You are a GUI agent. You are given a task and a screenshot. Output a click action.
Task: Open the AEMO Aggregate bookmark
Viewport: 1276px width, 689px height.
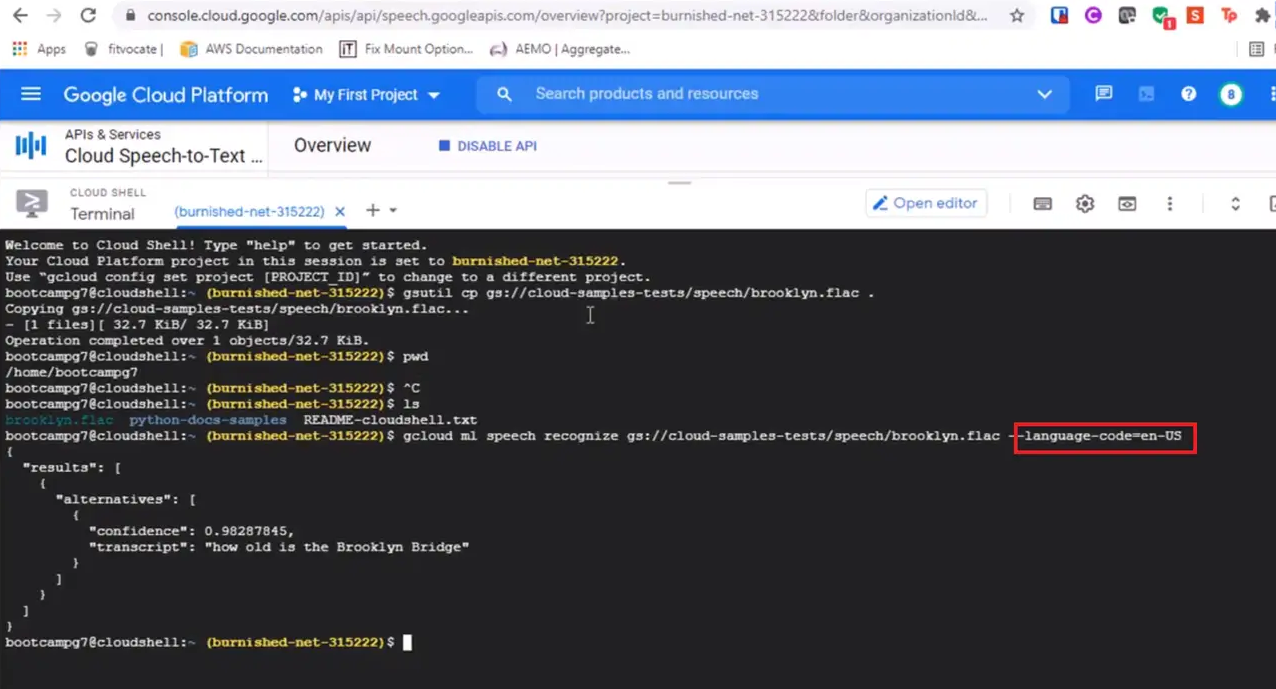(x=560, y=49)
